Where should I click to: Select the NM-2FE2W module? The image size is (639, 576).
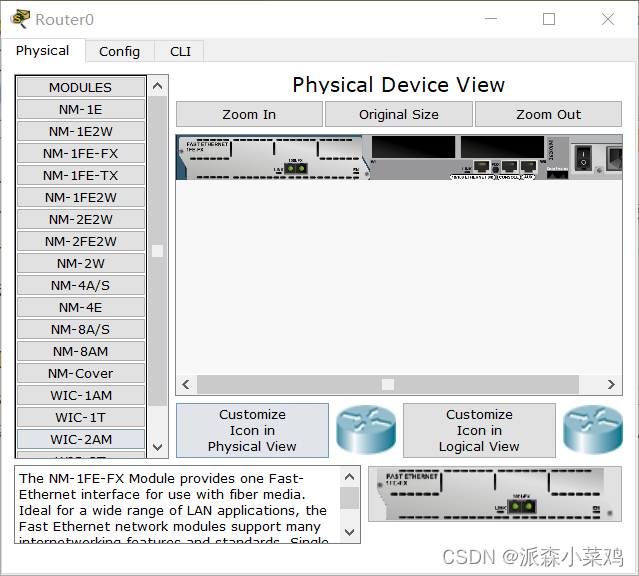click(81, 241)
